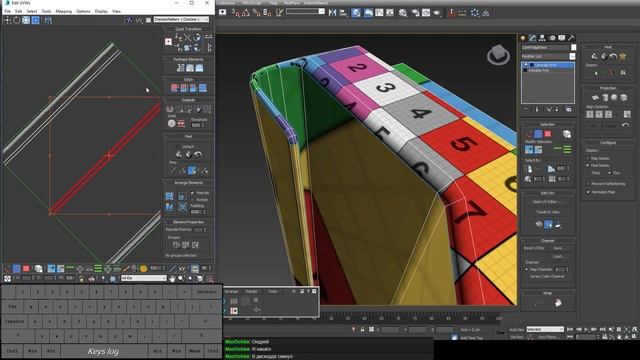Collapse the Quick Transform rollout
This screenshot has width=640, height=360.
(x=189, y=29)
